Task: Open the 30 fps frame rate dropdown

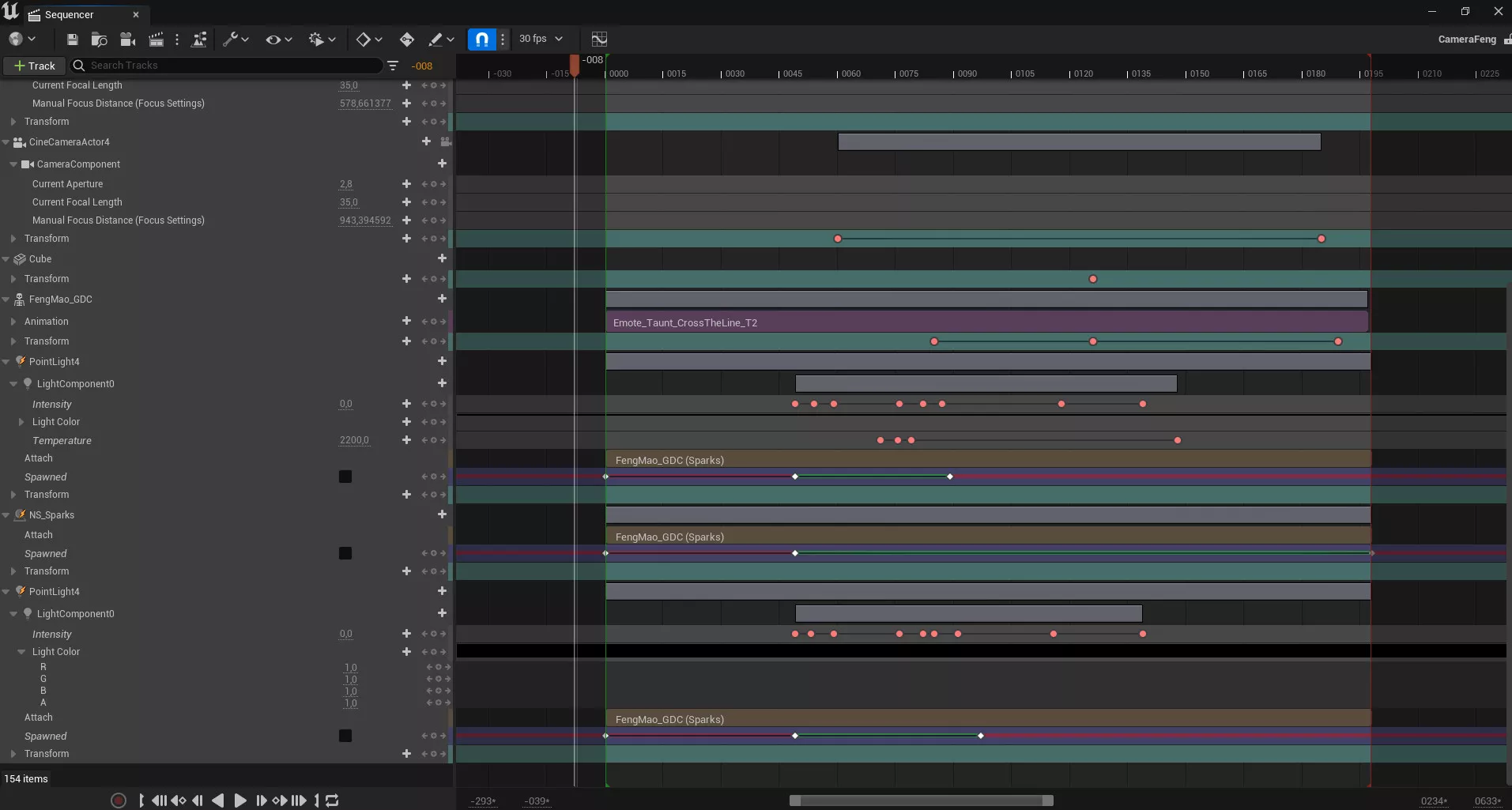Action: [x=541, y=39]
